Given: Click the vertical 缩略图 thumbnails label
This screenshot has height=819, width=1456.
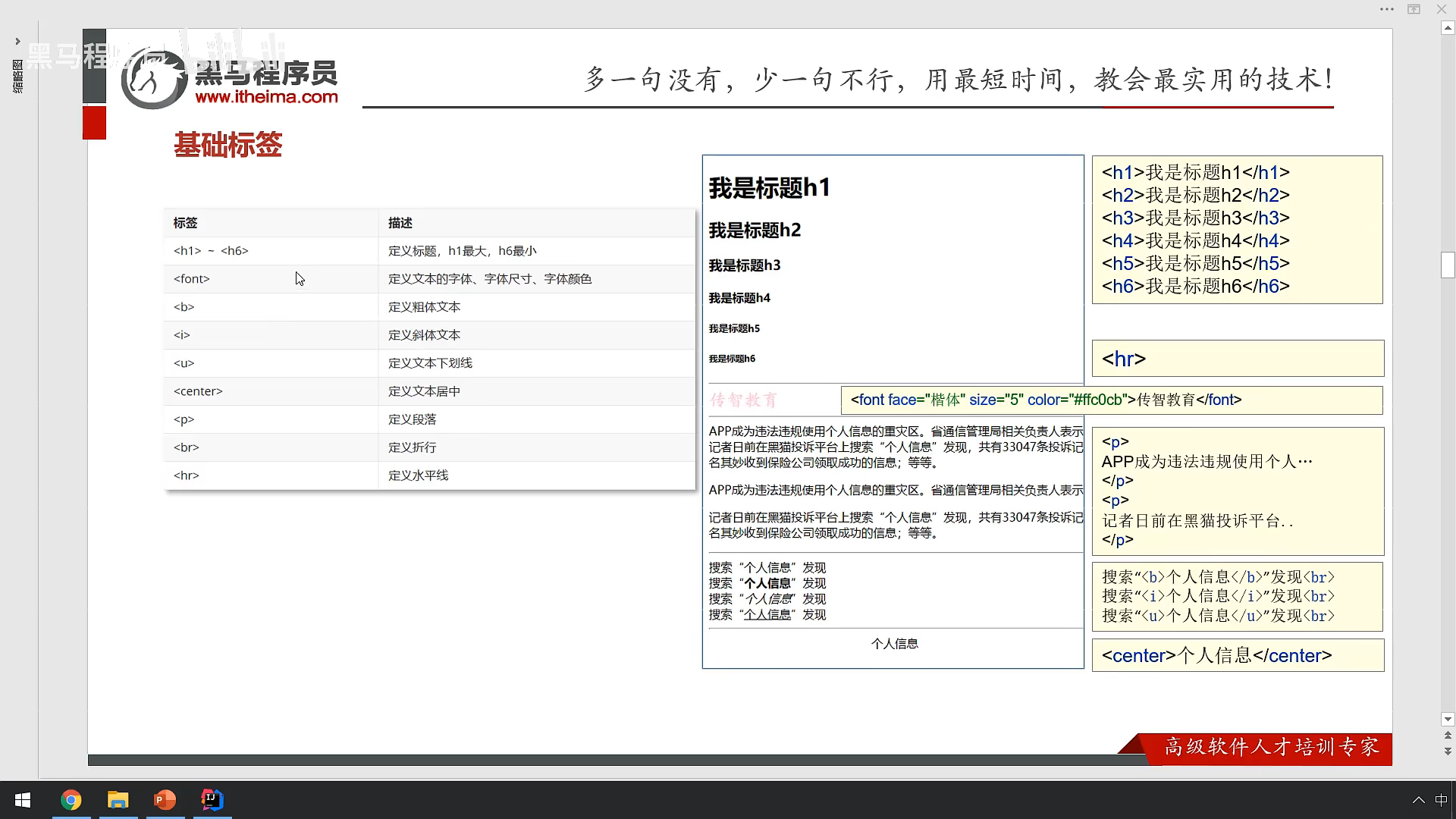Looking at the screenshot, I should coord(17,77).
